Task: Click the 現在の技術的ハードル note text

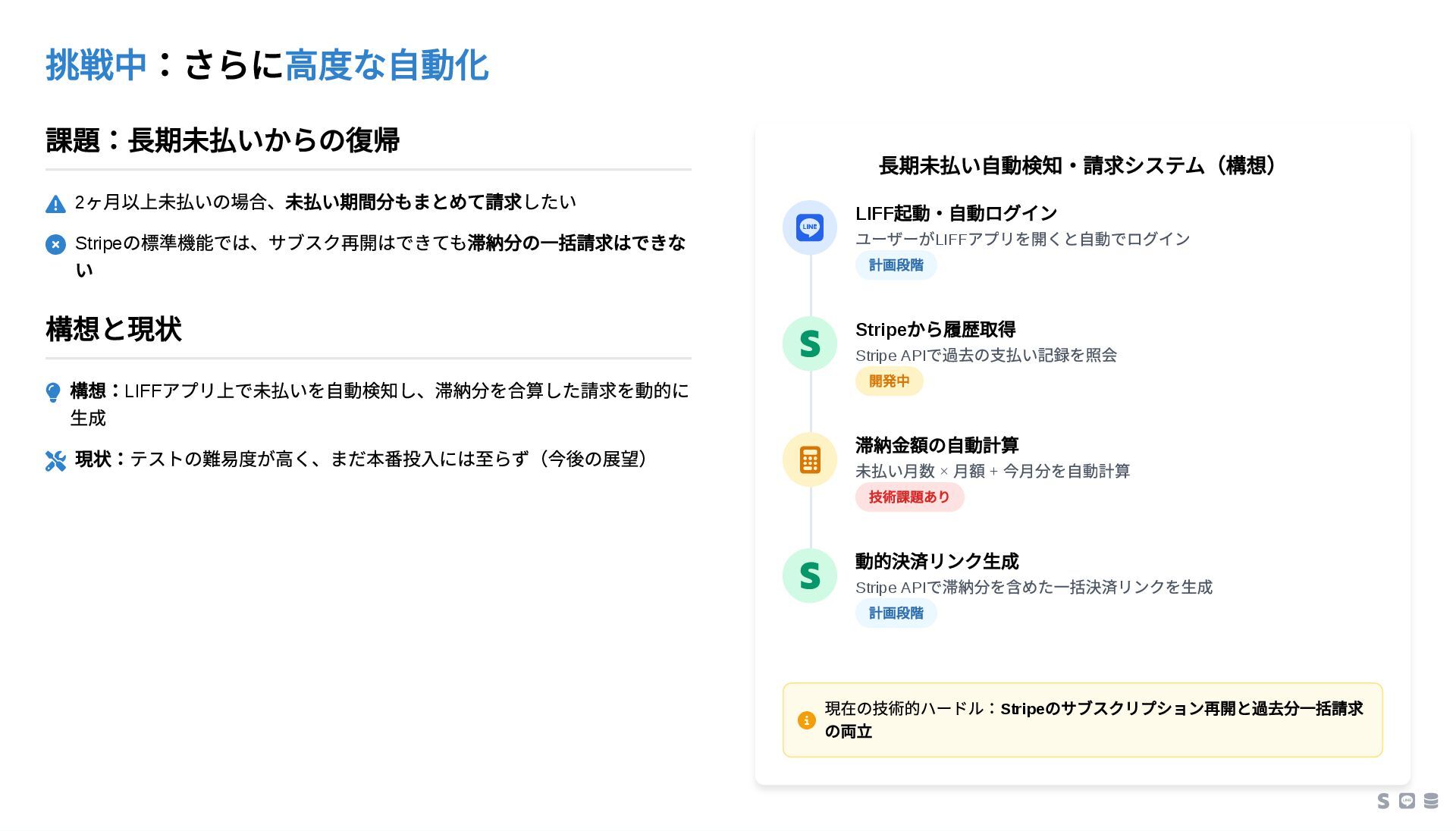Action: click(1094, 720)
